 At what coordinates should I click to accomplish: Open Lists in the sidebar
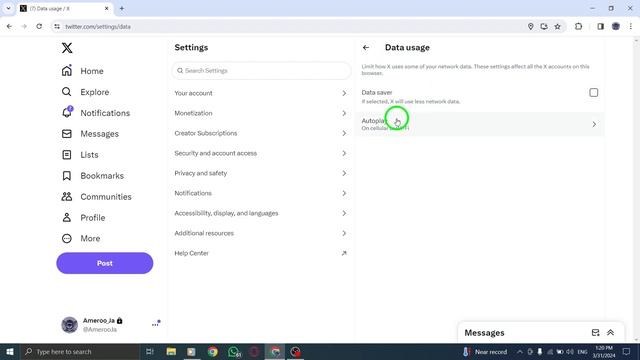80,155
